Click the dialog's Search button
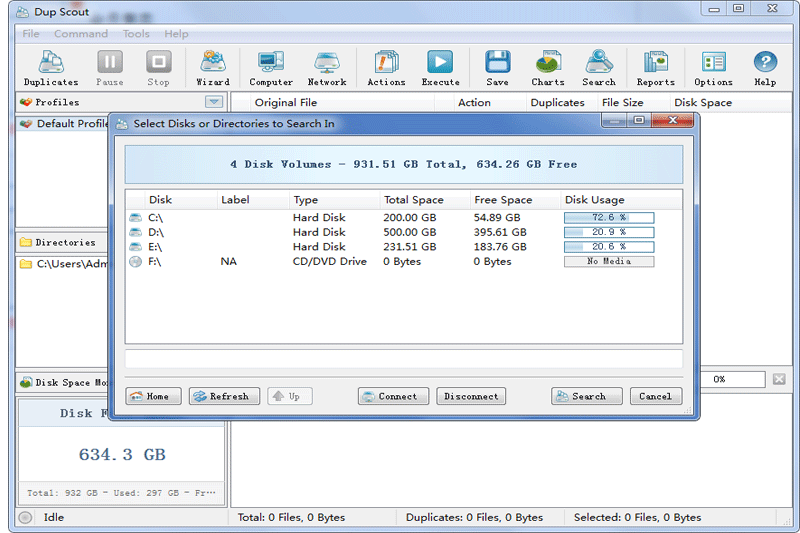 click(587, 396)
